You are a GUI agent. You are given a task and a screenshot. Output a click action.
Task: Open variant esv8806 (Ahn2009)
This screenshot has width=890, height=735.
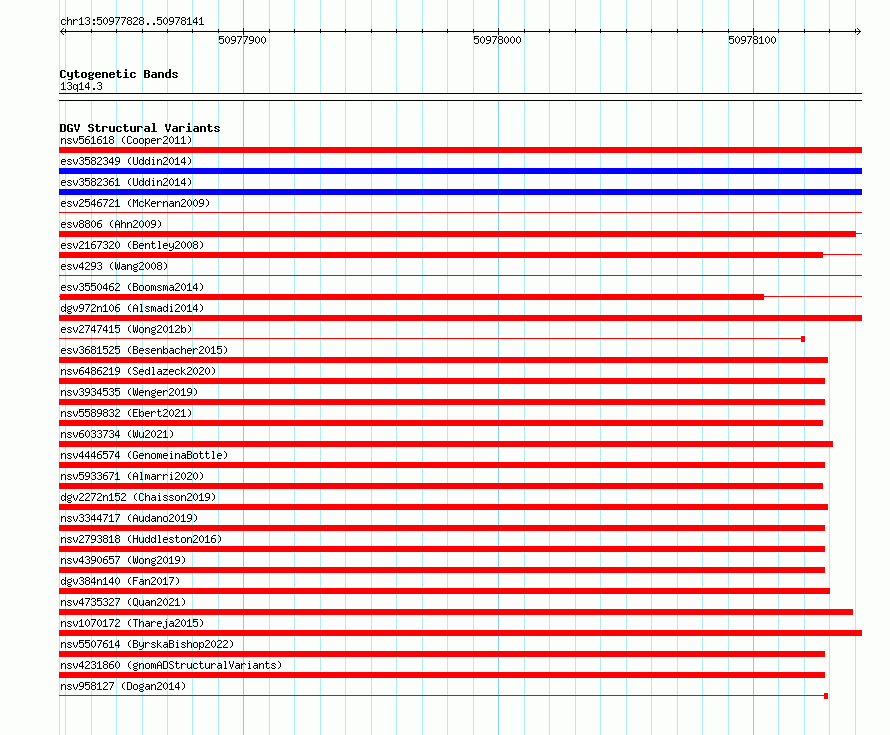pos(111,224)
